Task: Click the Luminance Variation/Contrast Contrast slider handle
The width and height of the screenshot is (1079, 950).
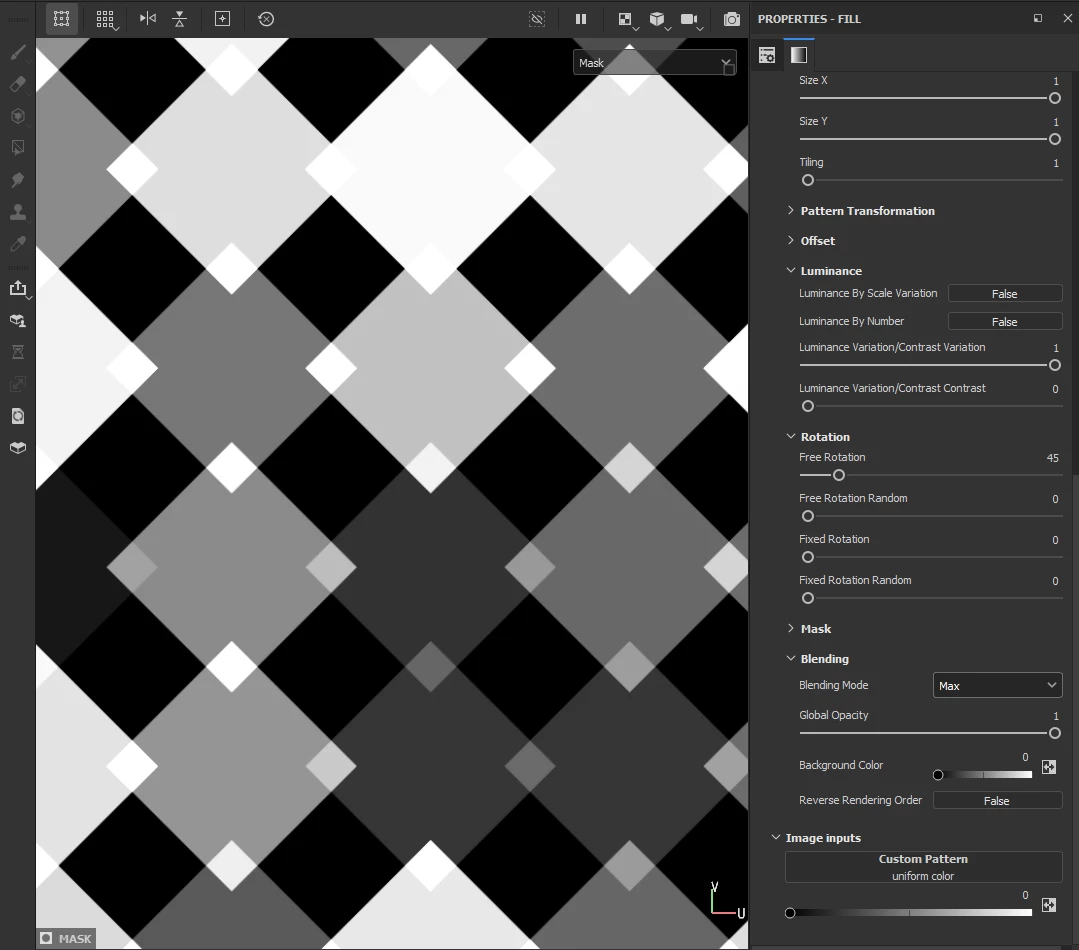Action: pyautogui.click(x=808, y=407)
